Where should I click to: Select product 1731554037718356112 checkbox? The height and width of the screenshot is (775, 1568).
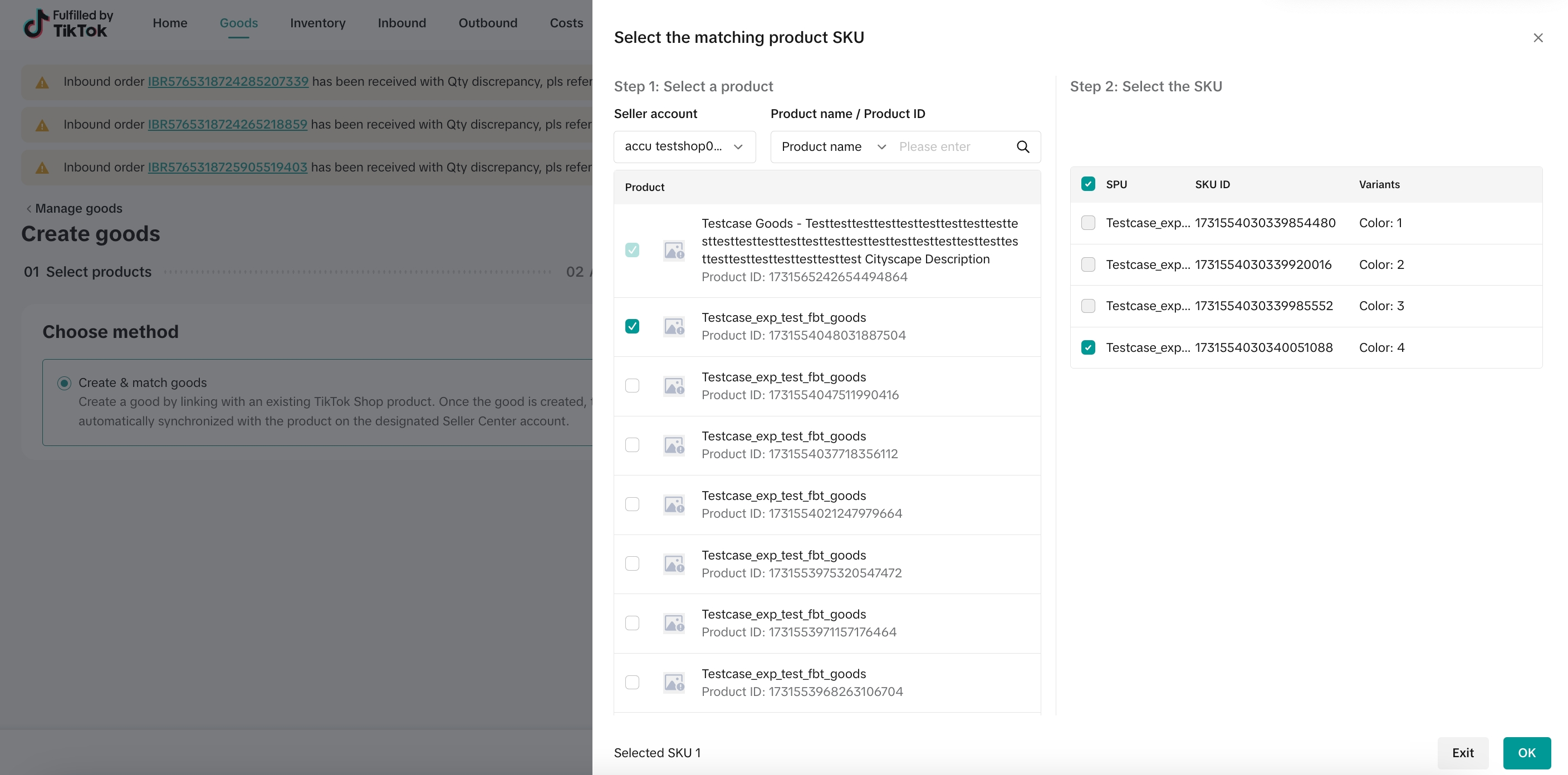pos(632,445)
